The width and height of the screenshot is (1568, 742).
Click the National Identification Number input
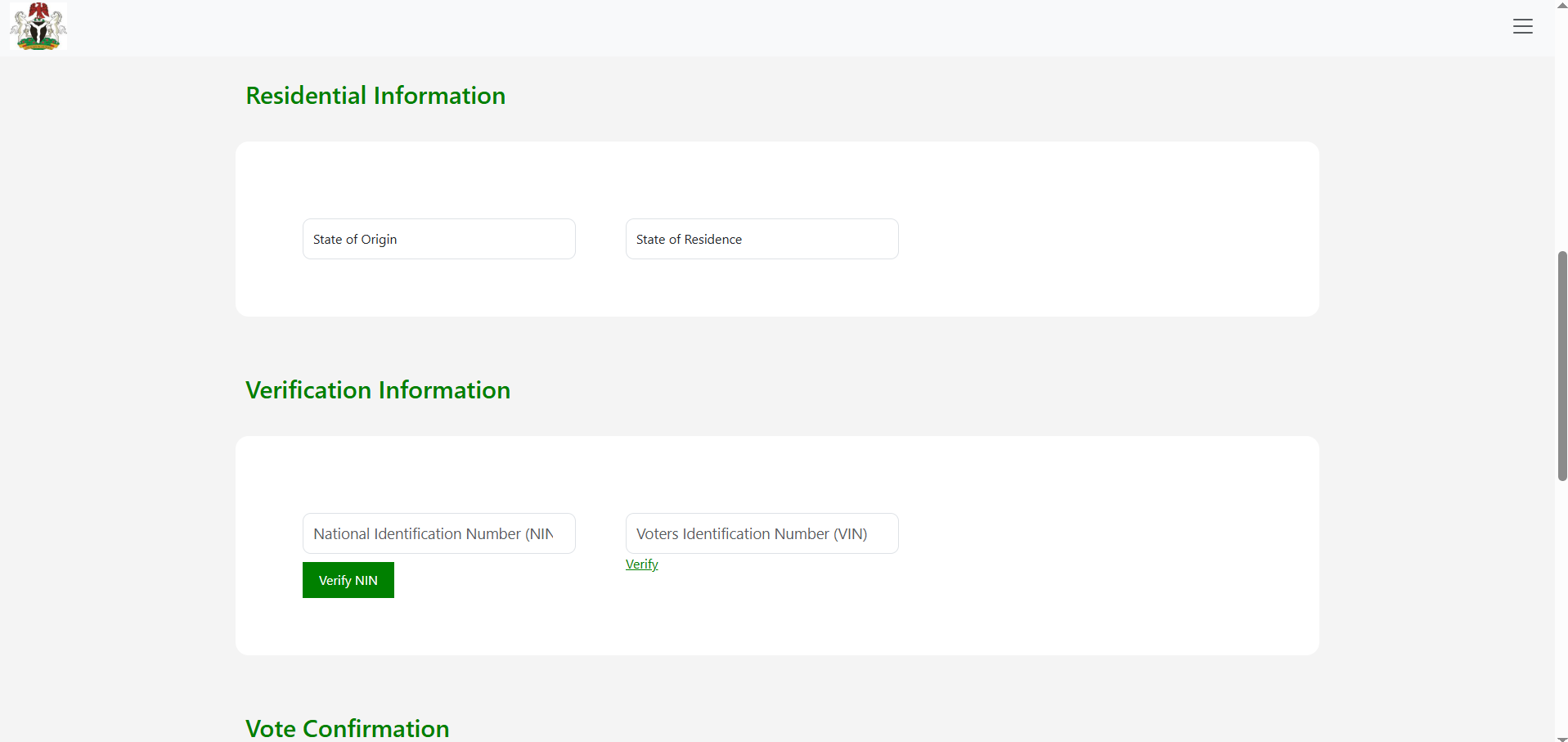[x=439, y=533]
